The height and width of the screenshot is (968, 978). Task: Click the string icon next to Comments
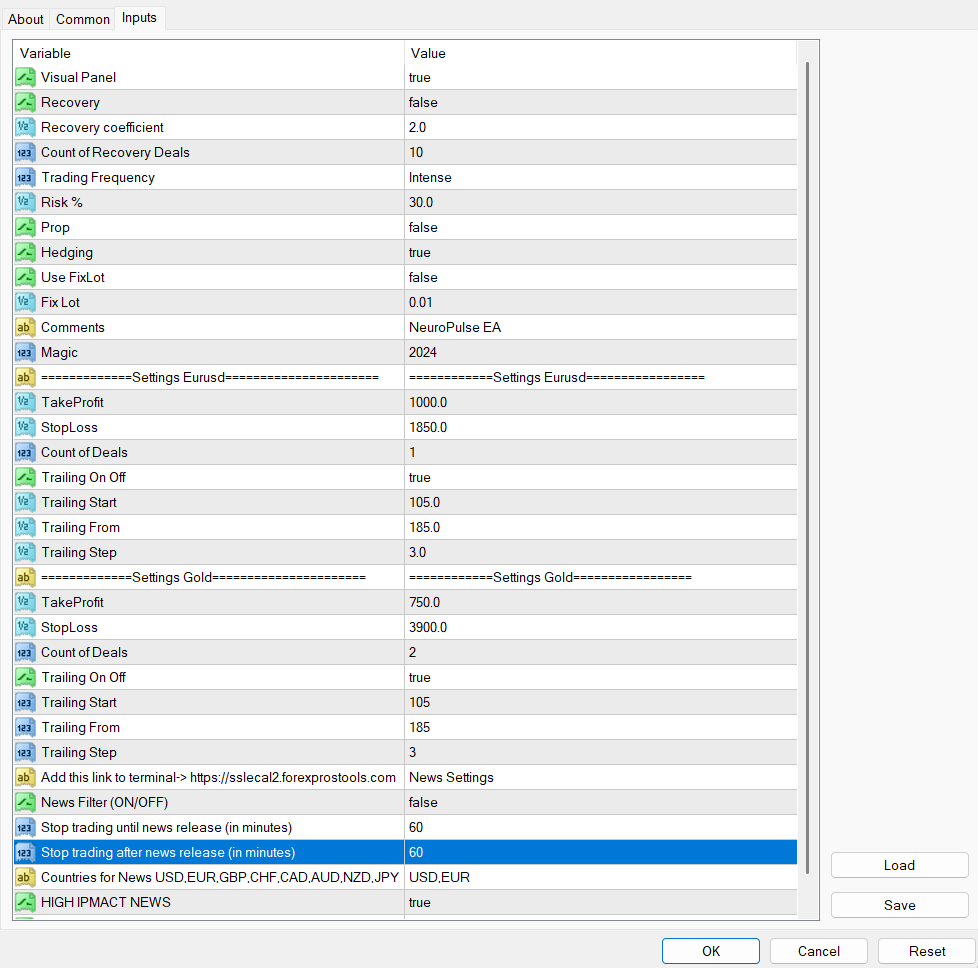(25, 327)
